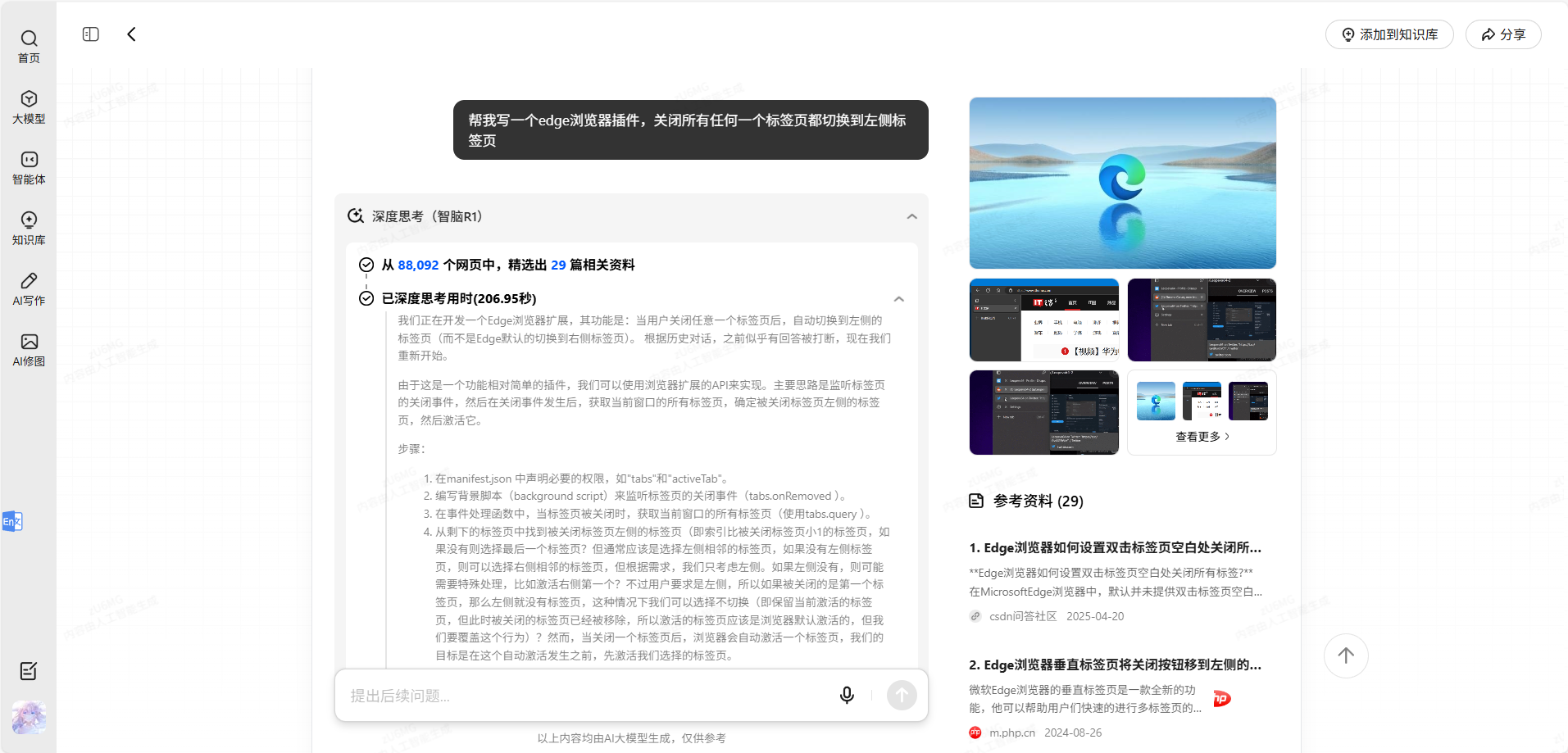The height and width of the screenshot is (753, 1568).
Task: Open reference 1 Edge浏览器如何设置双击标签页
Action: 1116,547
